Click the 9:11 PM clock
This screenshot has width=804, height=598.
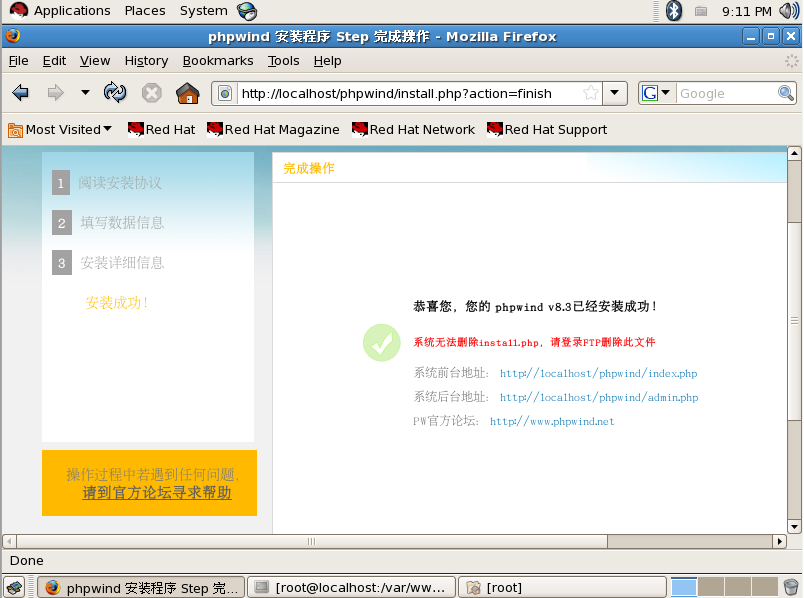747,11
